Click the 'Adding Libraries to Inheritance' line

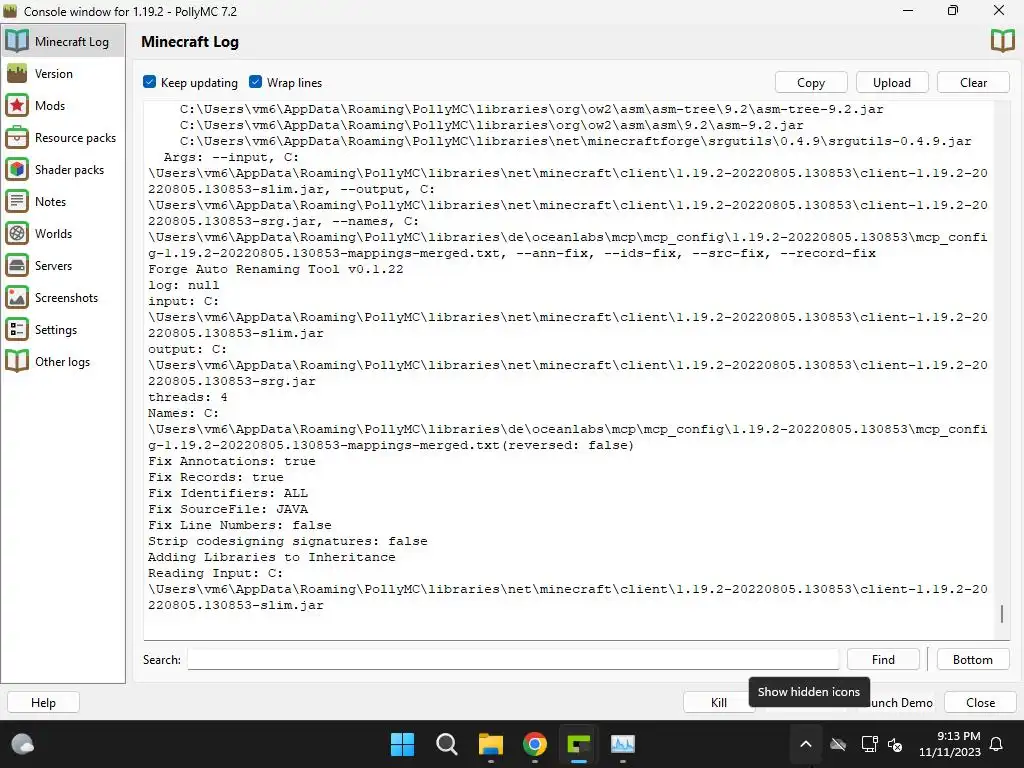tap(272, 557)
